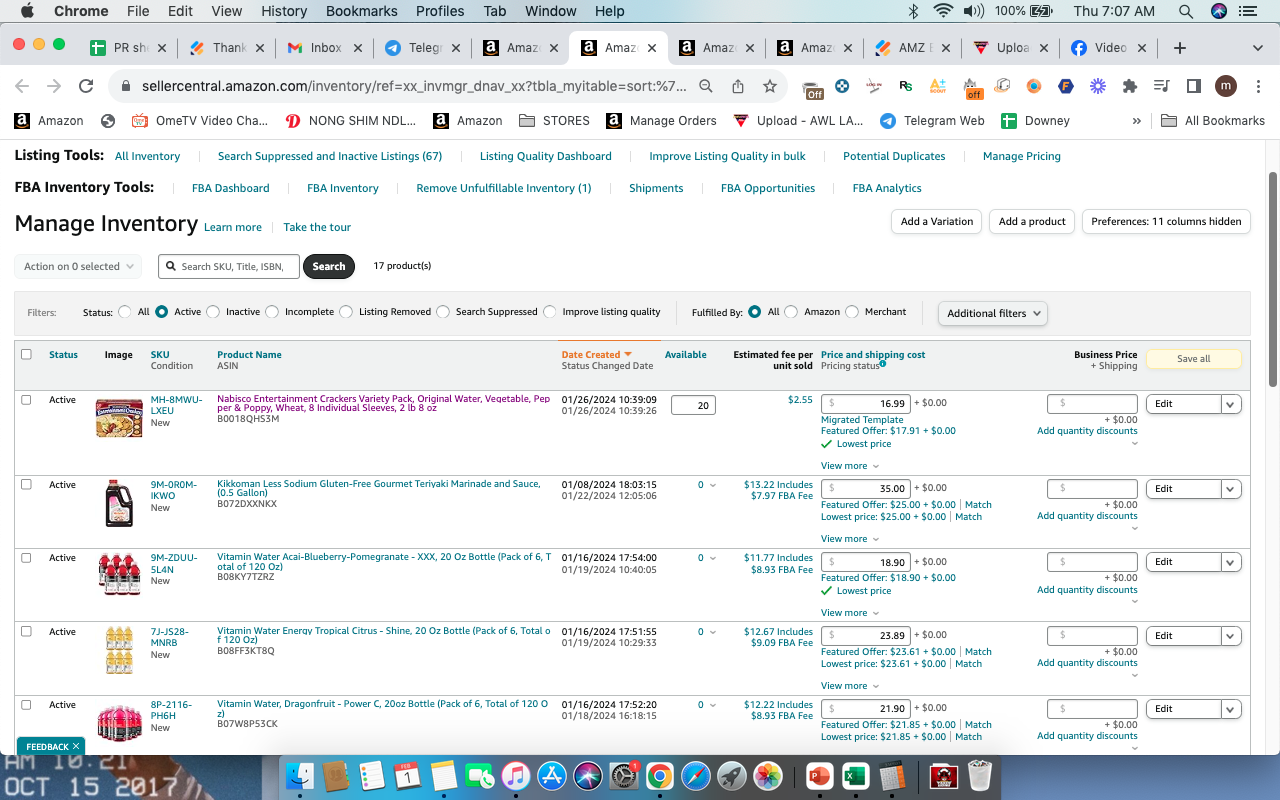Toggle Chrome's side panel icon
Viewport: 1280px width, 800px height.
(1193, 86)
